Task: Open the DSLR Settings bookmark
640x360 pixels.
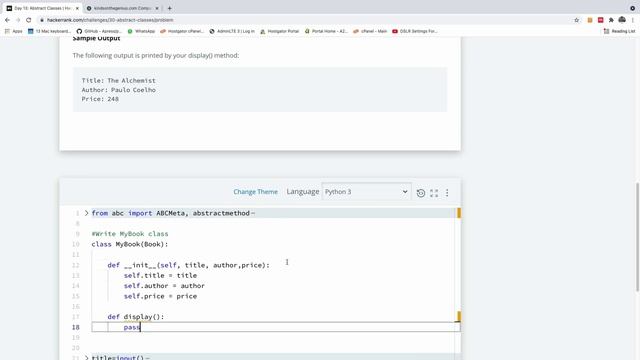Action: click(x=415, y=31)
